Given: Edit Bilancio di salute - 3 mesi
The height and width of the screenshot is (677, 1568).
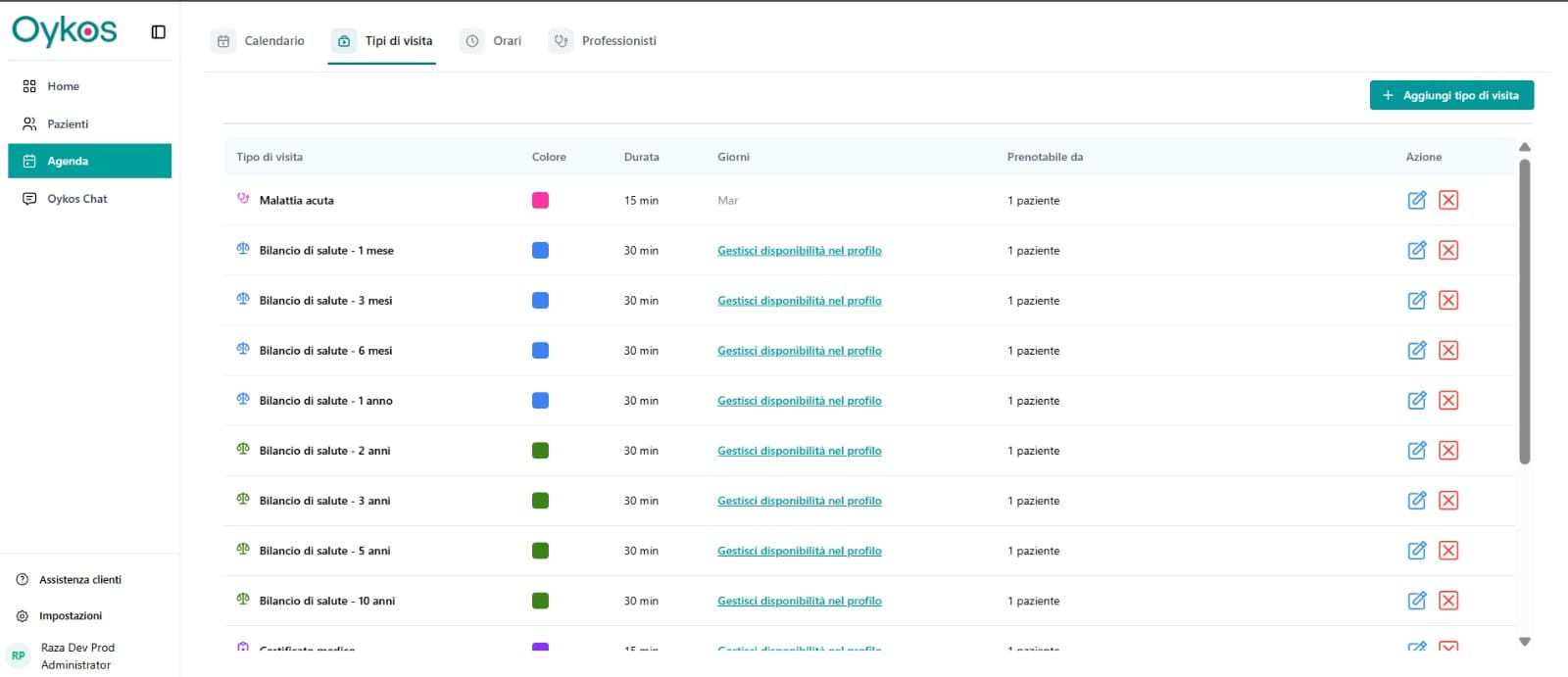Looking at the screenshot, I should (x=1417, y=300).
